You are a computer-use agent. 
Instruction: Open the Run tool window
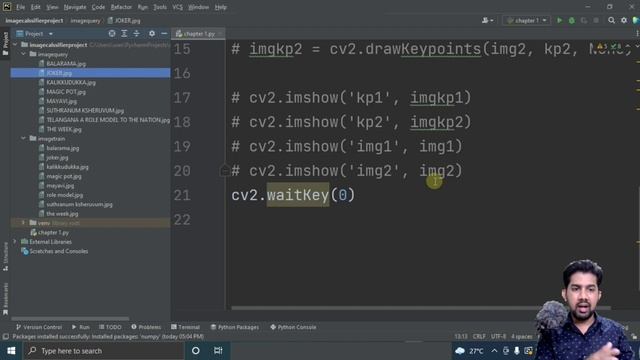pyautogui.click(x=81, y=327)
